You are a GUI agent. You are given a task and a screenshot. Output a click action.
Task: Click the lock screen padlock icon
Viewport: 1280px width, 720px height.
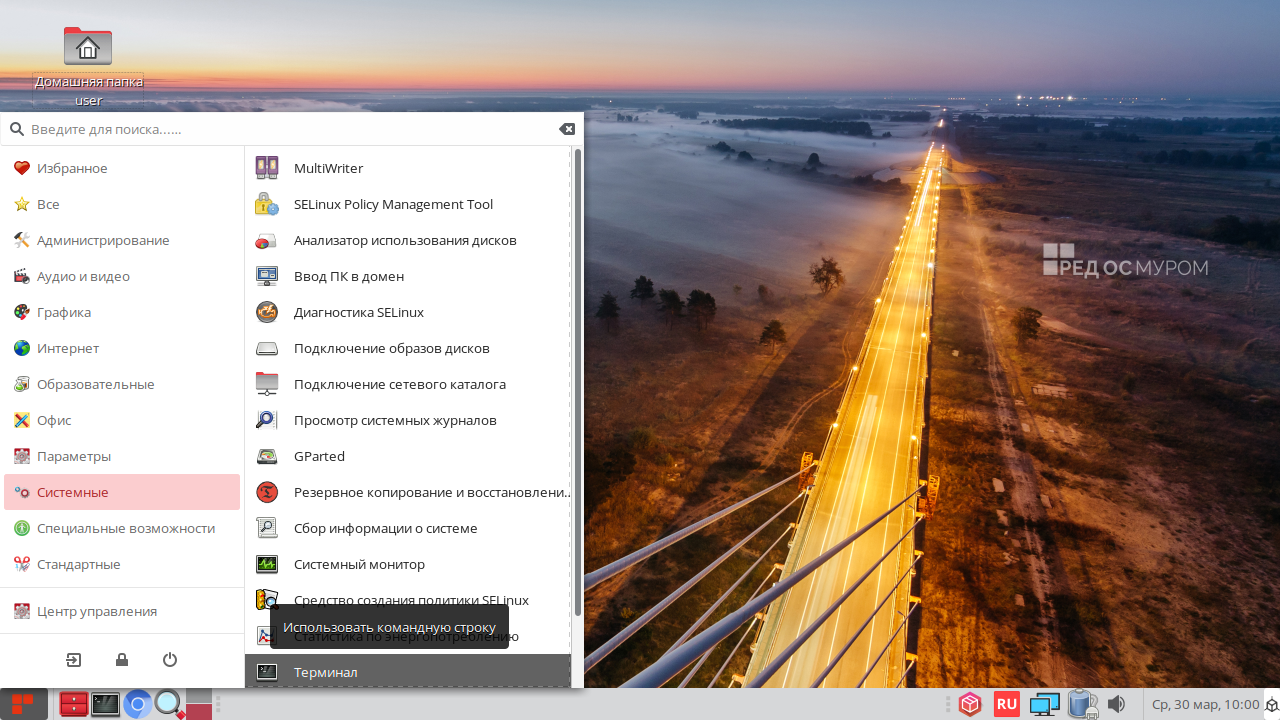122,660
